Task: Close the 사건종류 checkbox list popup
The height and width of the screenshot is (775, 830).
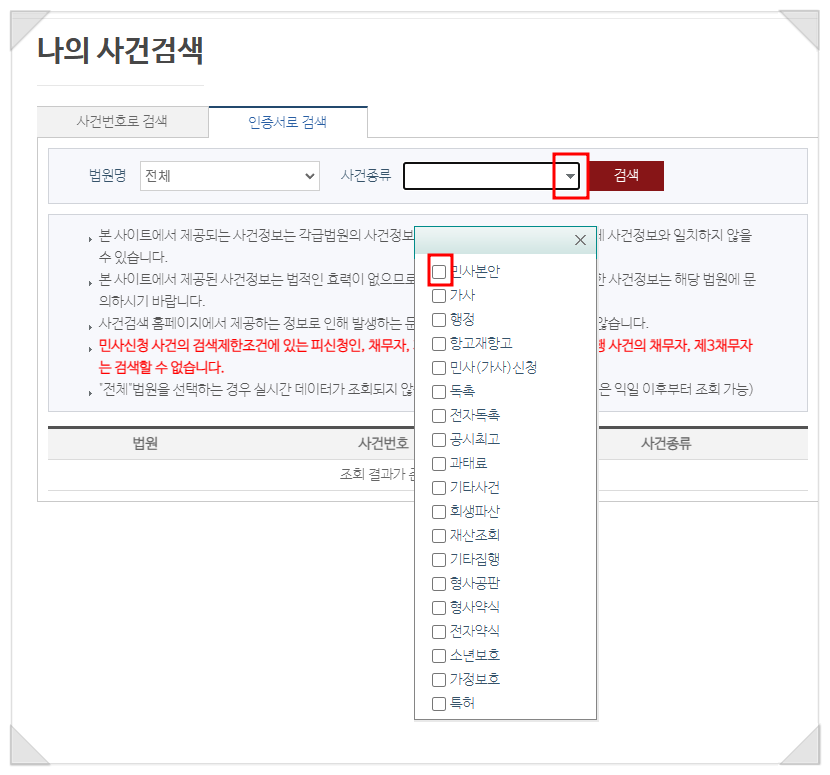Action: pyautogui.click(x=580, y=240)
